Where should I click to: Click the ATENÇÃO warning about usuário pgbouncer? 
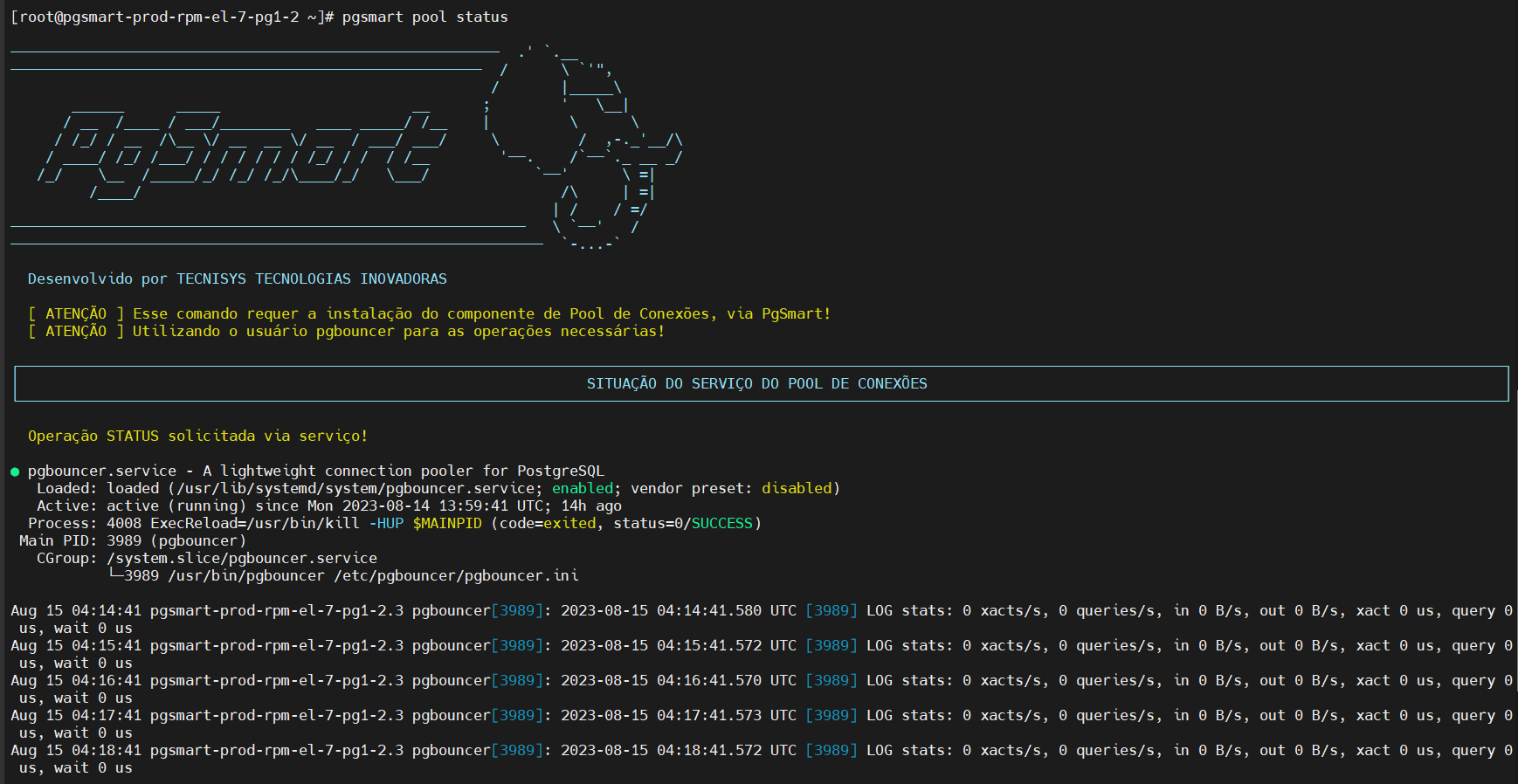(x=346, y=331)
